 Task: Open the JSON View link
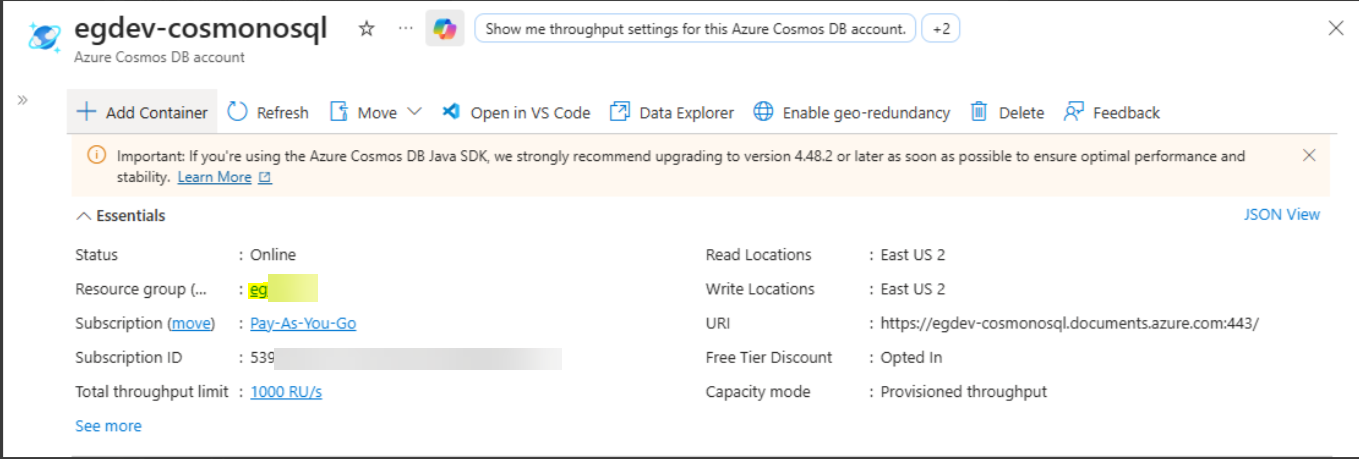(x=1281, y=214)
